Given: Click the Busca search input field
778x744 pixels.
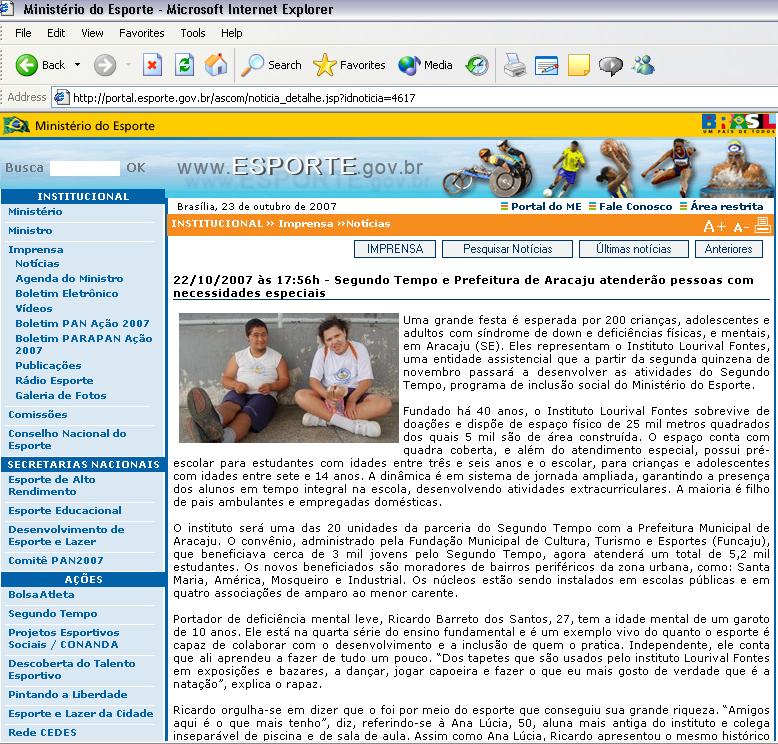Looking at the screenshot, I should coord(84,168).
